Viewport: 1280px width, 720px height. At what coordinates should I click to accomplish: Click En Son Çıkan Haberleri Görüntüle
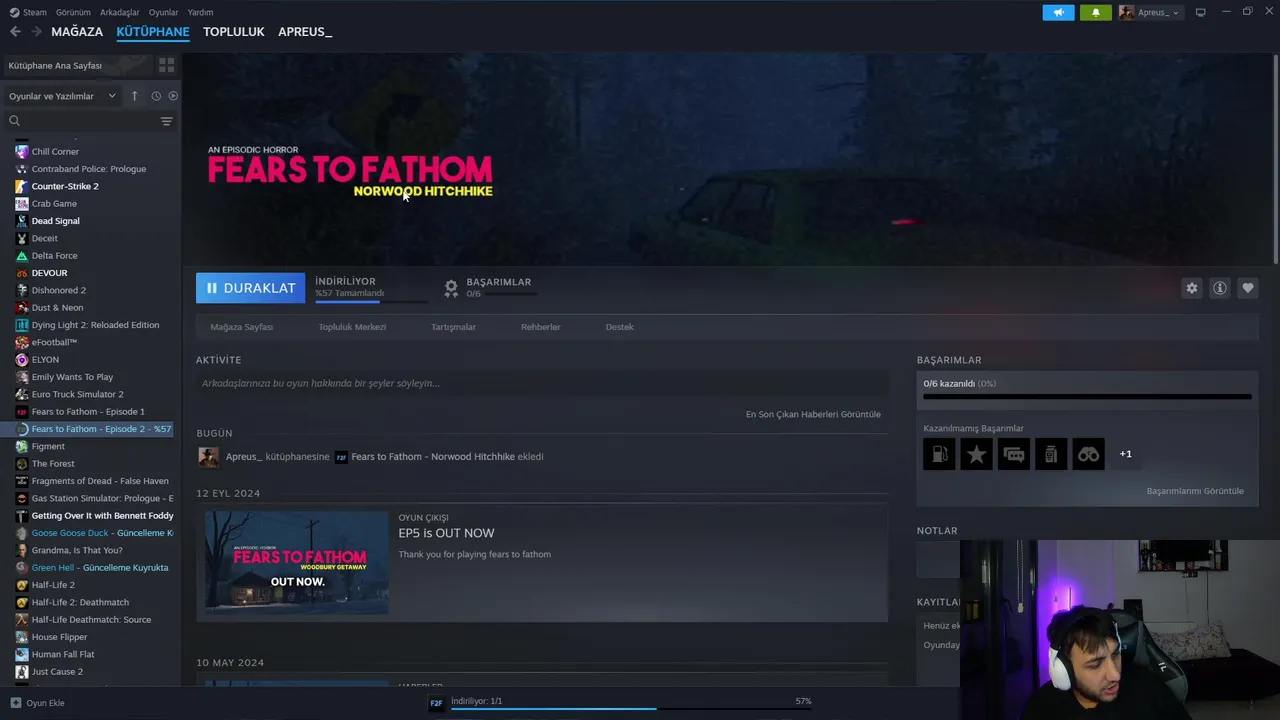coord(813,414)
